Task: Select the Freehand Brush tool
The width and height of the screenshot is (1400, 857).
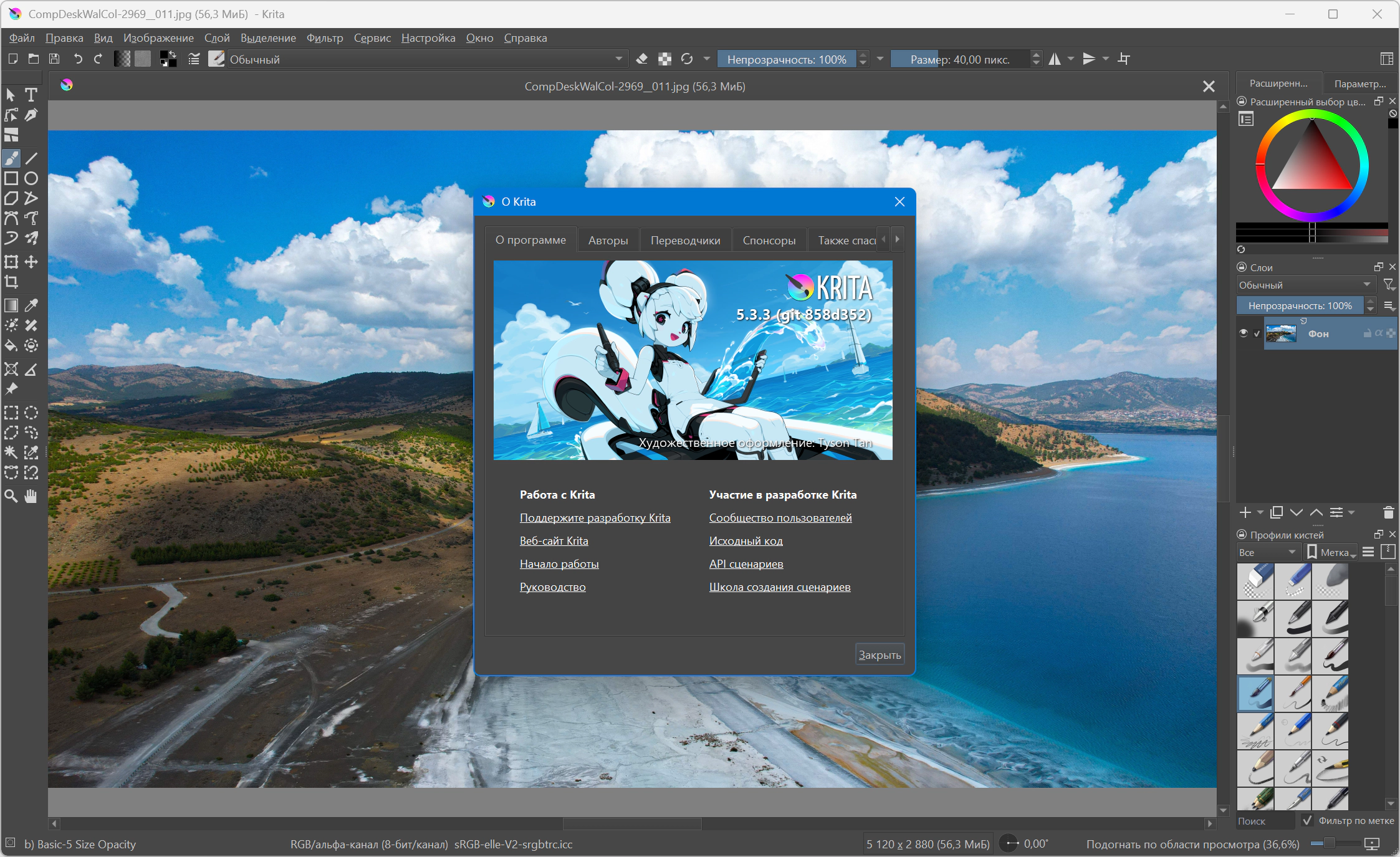Action: pos(11,158)
